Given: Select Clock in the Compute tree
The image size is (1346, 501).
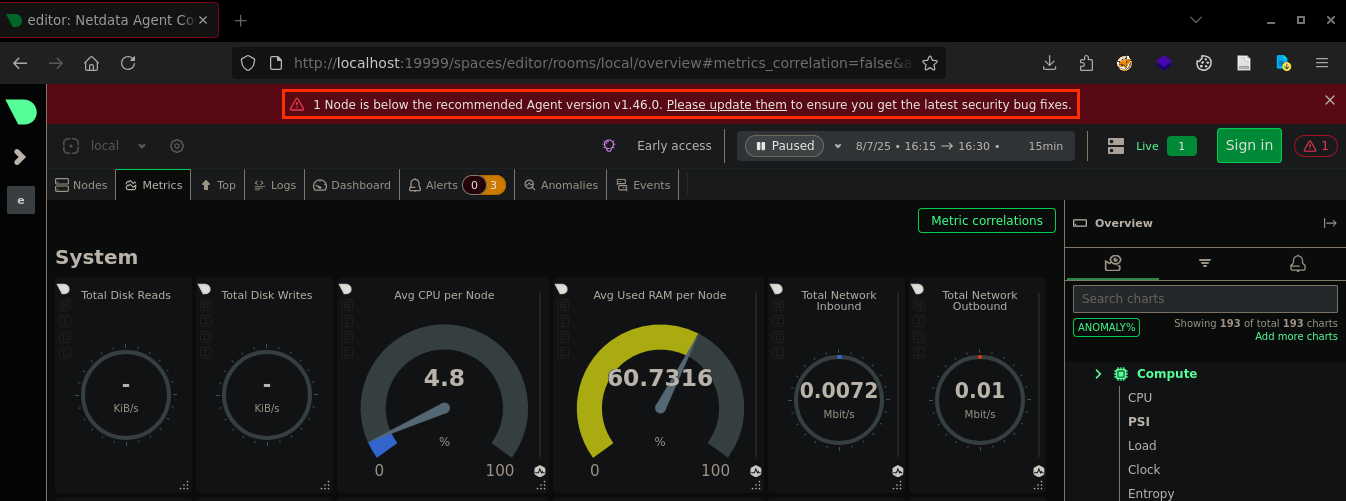Looking at the screenshot, I should (1144, 469).
